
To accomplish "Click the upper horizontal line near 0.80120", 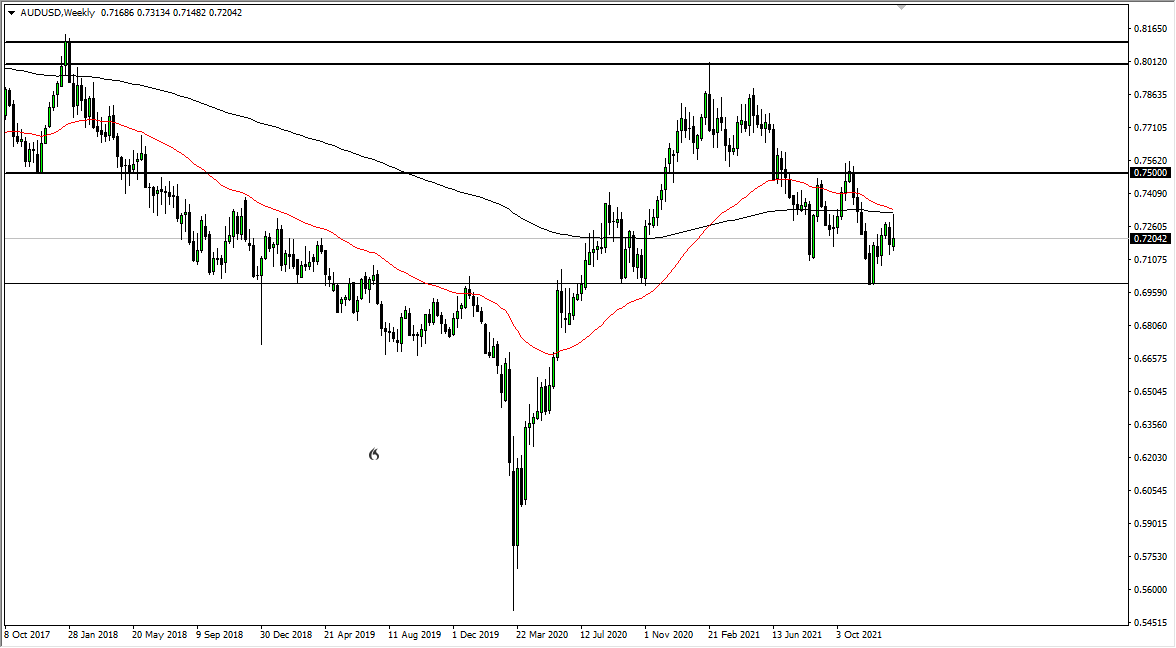I will point(600,63).
